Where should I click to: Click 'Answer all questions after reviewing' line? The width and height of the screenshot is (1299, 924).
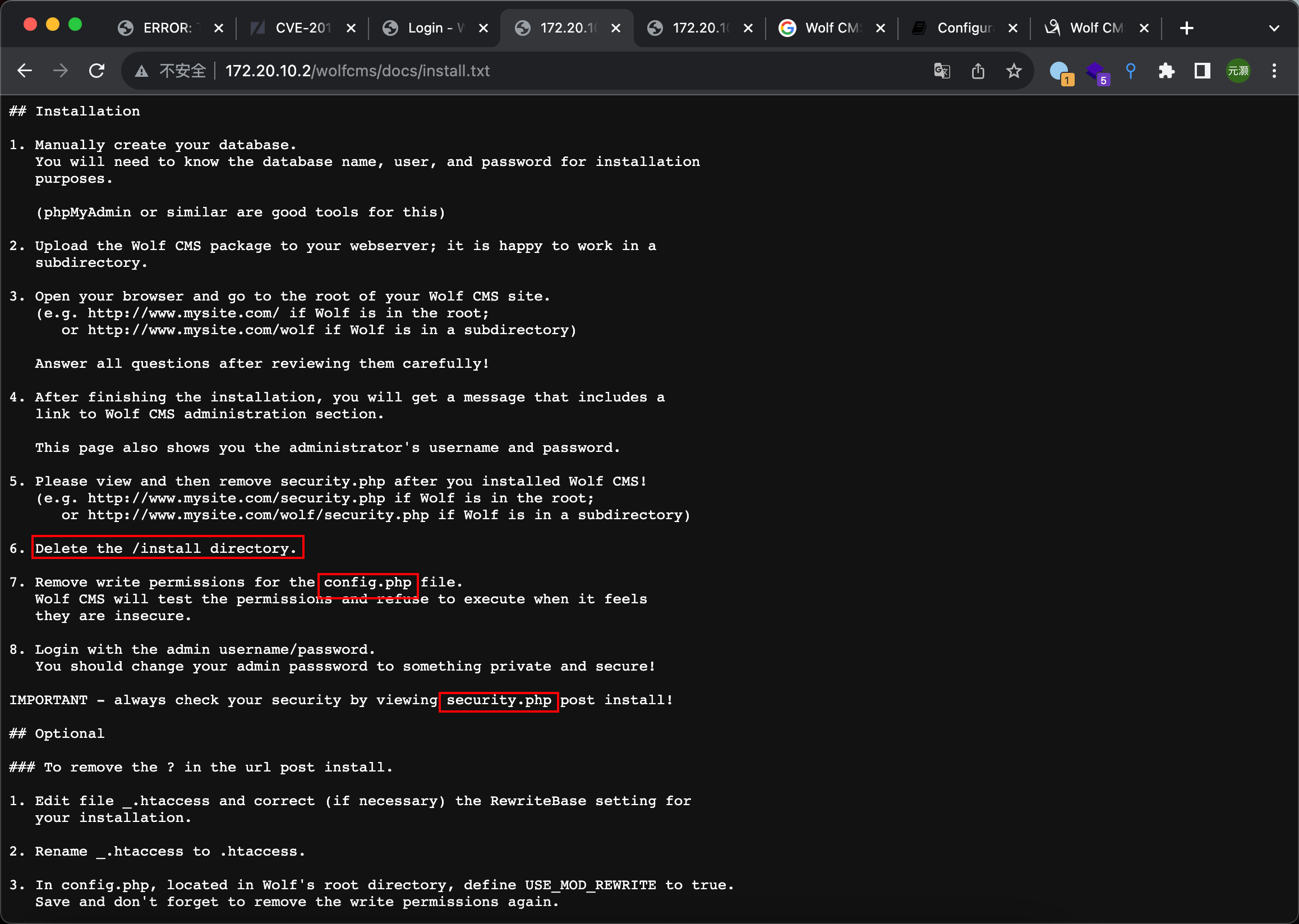(262, 363)
